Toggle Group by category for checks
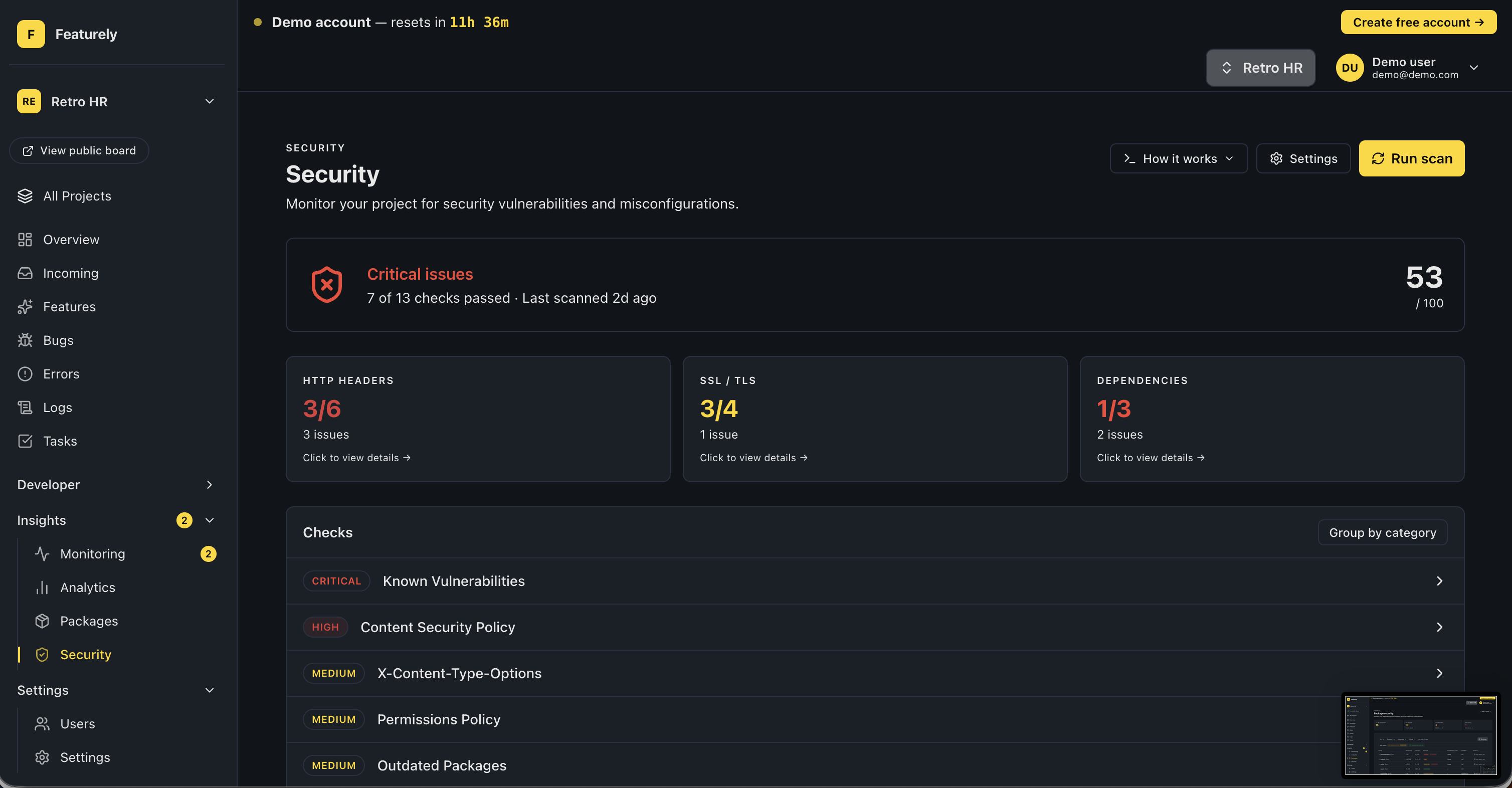This screenshot has width=1512, height=788. click(1382, 533)
